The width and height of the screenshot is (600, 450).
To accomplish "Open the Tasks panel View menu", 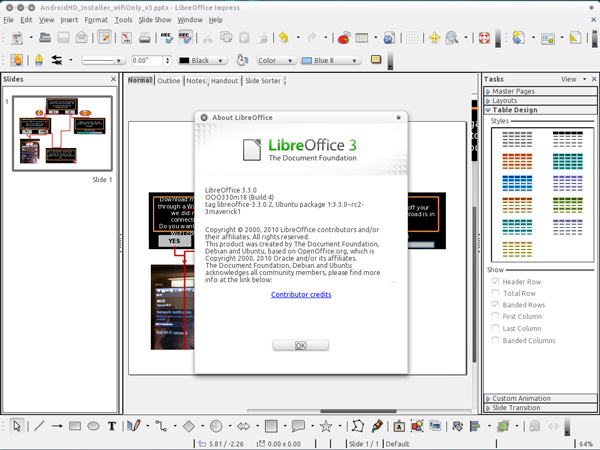I will [573, 79].
